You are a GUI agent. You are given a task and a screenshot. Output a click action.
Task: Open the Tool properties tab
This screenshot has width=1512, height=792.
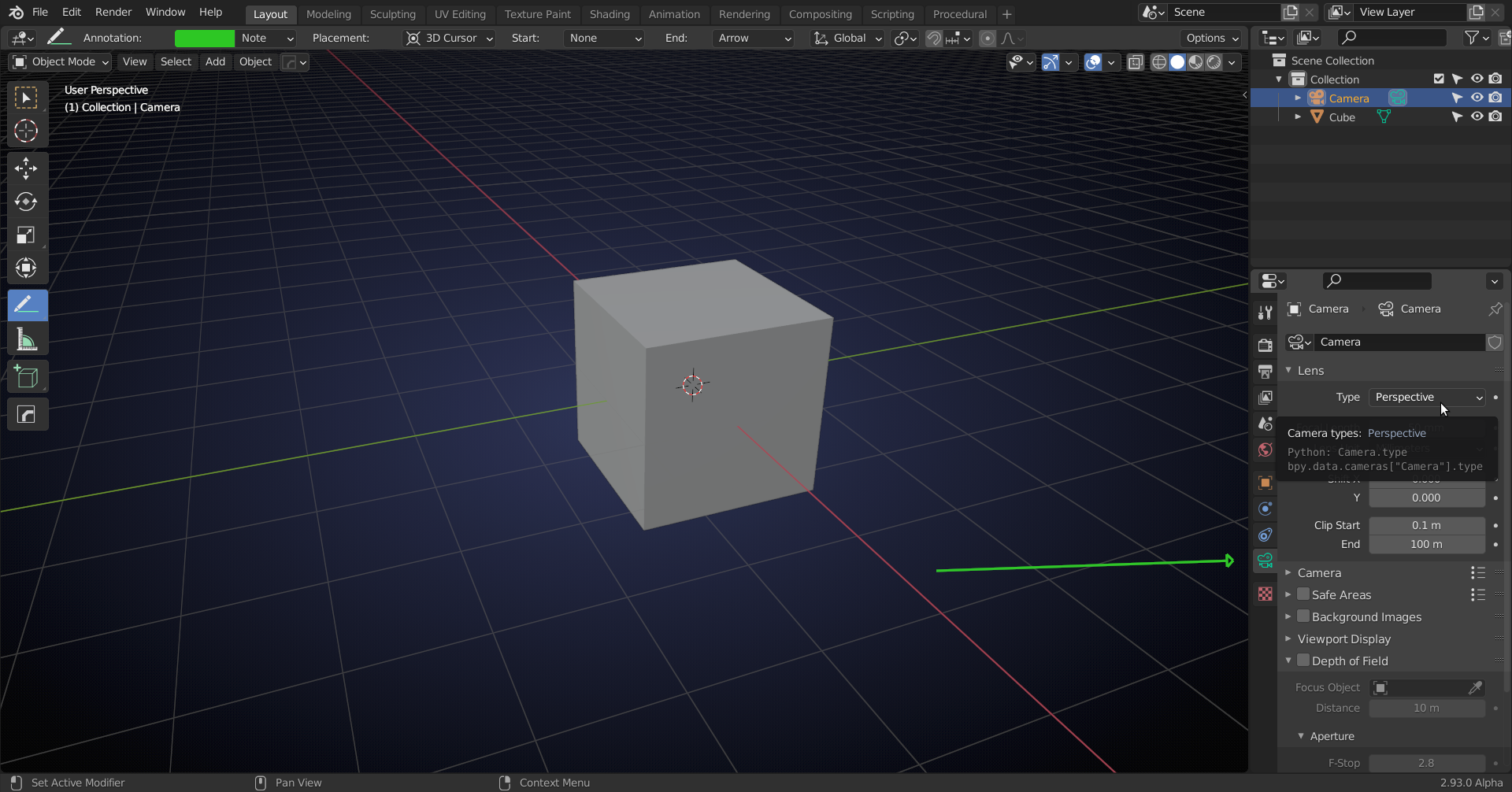[1266, 313]
